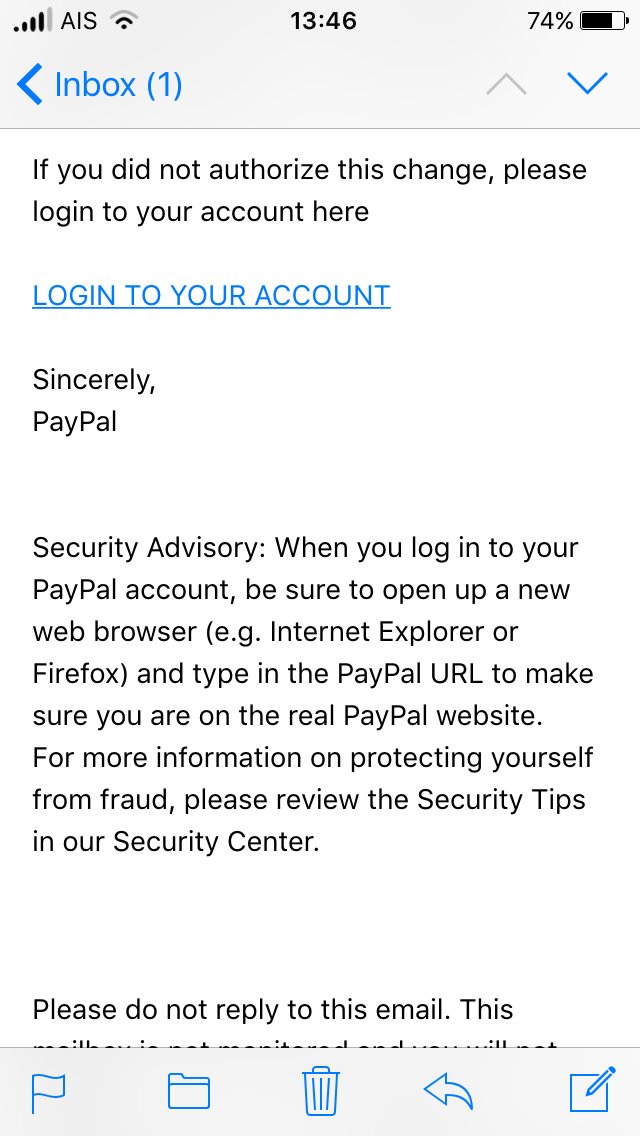The width and height of the screenshot is (640, 1136).
Task: Tap the back chevron to return
Action: pyautogui.click(x=30, y=85)
